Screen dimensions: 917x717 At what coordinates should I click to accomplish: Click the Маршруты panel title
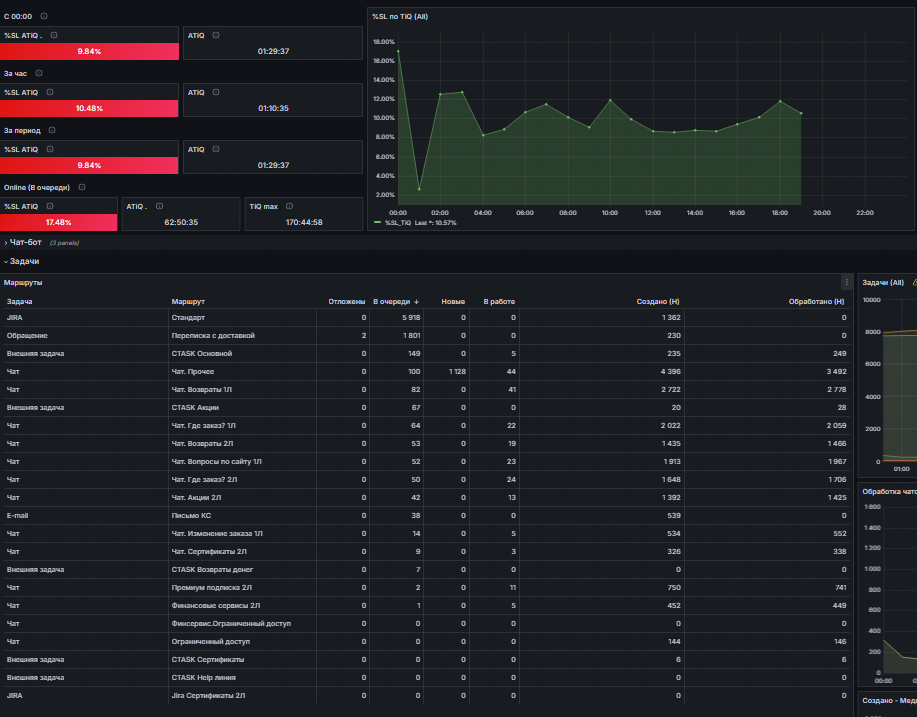23,282
